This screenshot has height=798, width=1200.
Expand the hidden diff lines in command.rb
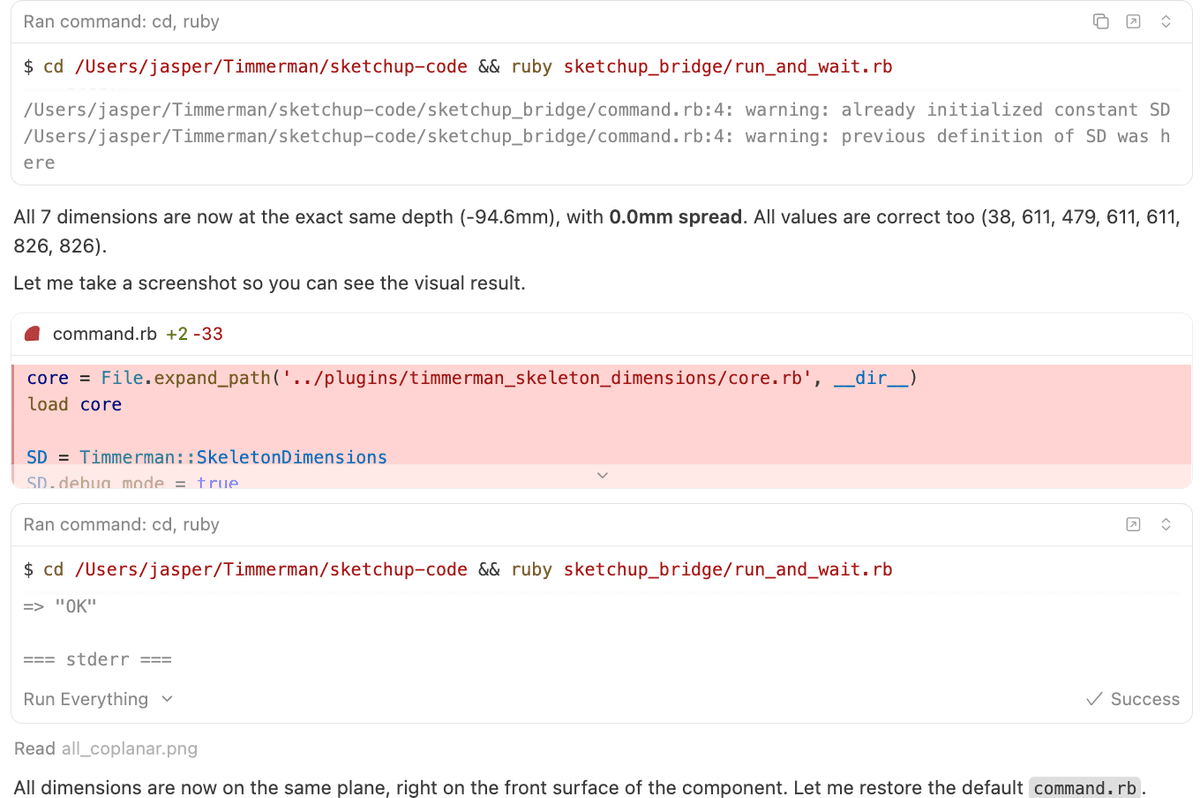[x=602, y=475]
